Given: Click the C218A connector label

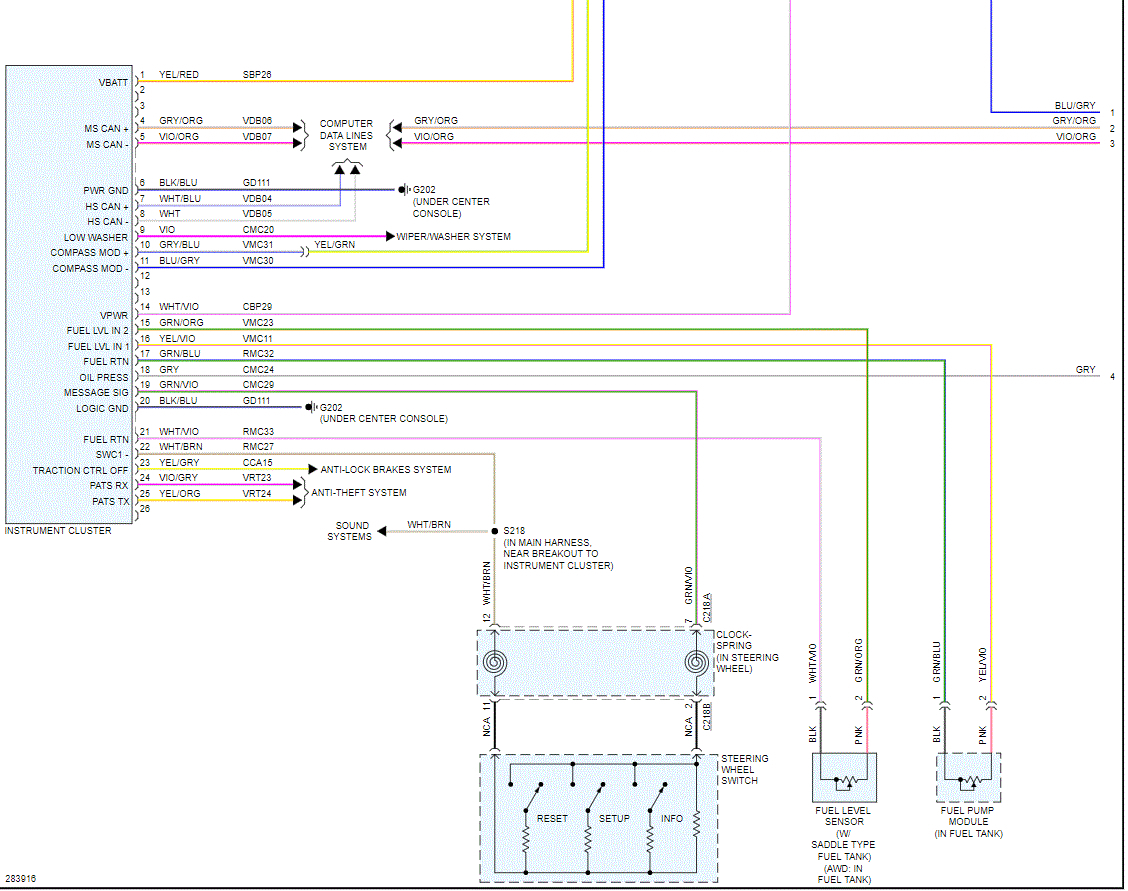Looking at the screenshot, I should (706, 608).
